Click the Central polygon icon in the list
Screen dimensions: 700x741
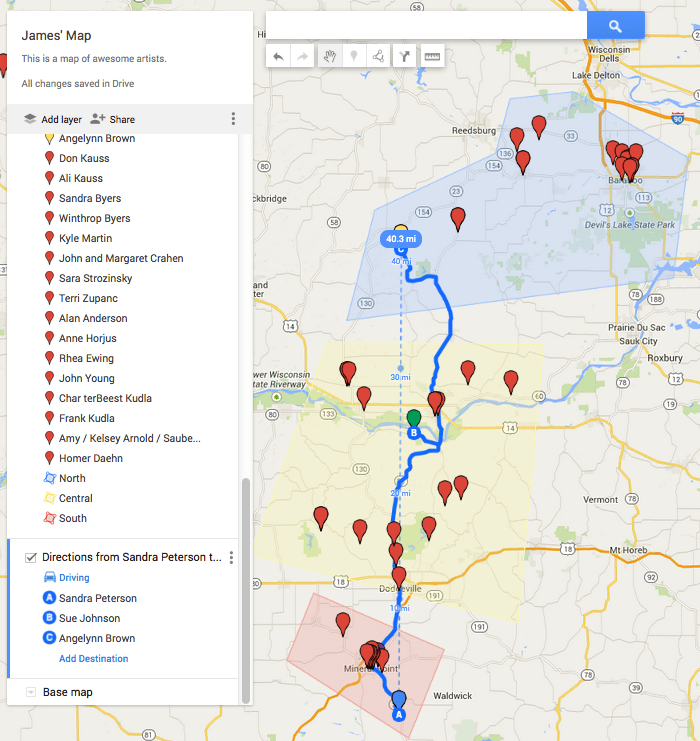[x=50, y=498]
